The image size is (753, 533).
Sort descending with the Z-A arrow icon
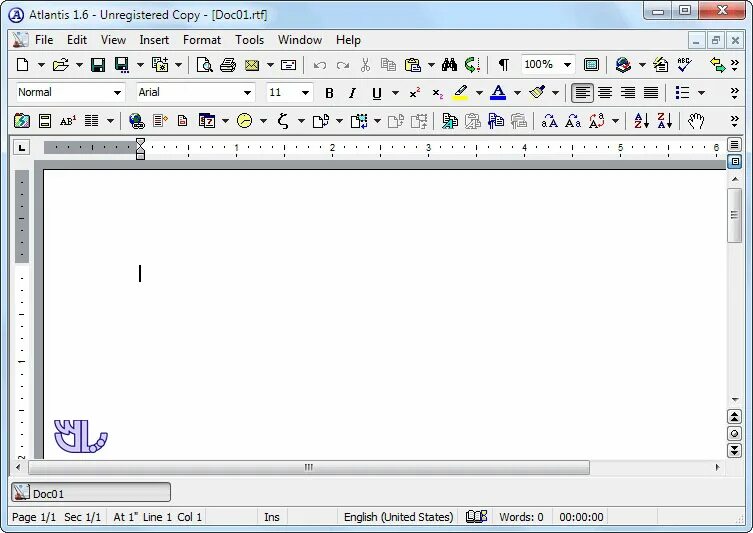point(665,121)
